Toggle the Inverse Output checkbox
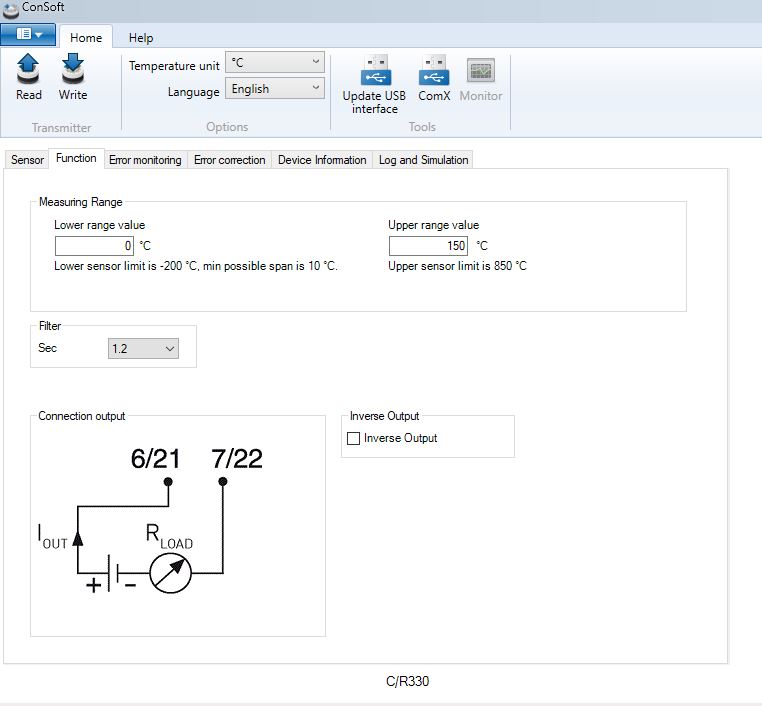This screenshot has width=762, height=706. click(x=353, y=438)
